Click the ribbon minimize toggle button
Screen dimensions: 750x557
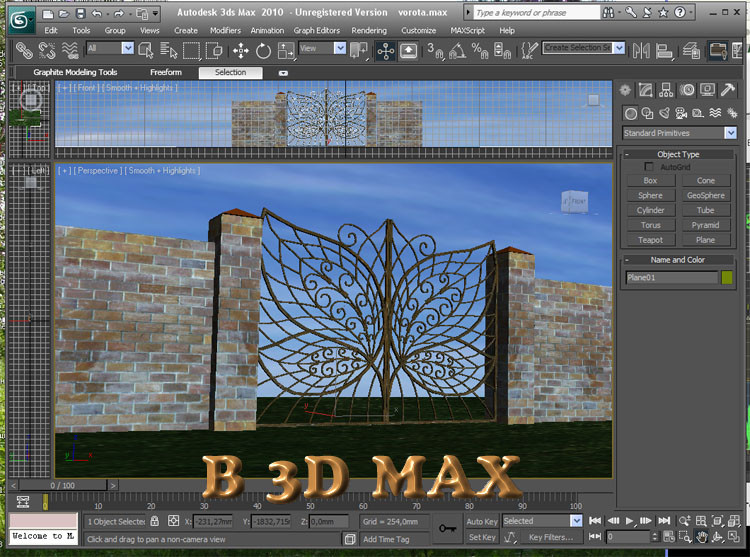click(283, 73)
